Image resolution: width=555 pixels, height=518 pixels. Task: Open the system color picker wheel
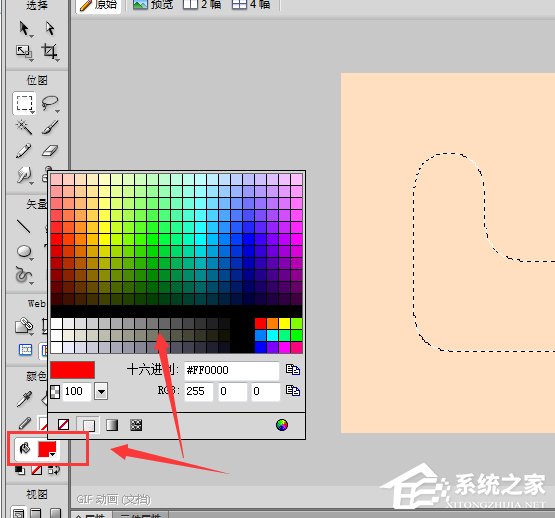(x=282, y=425)
